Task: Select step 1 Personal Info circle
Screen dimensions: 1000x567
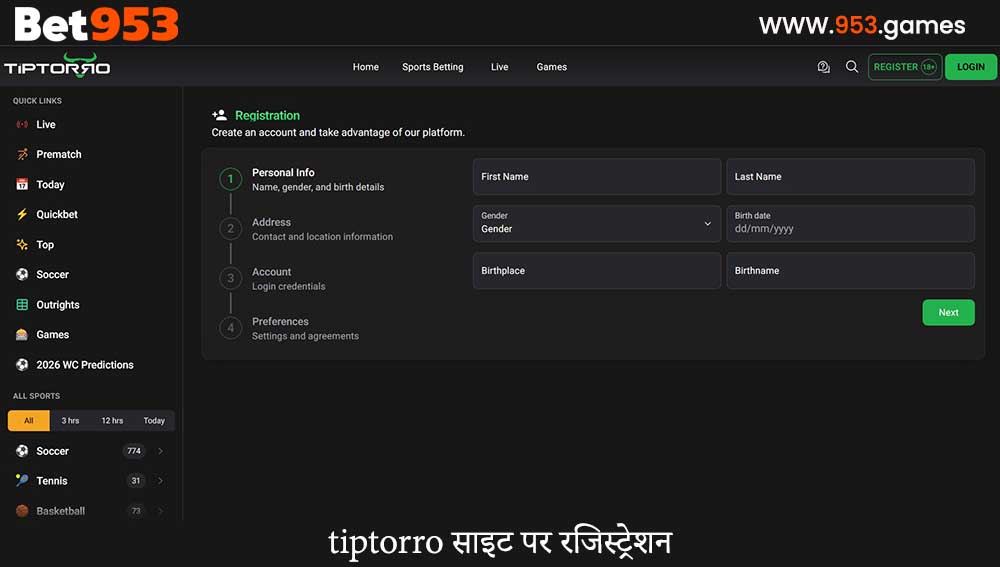Action: (230, 179)
